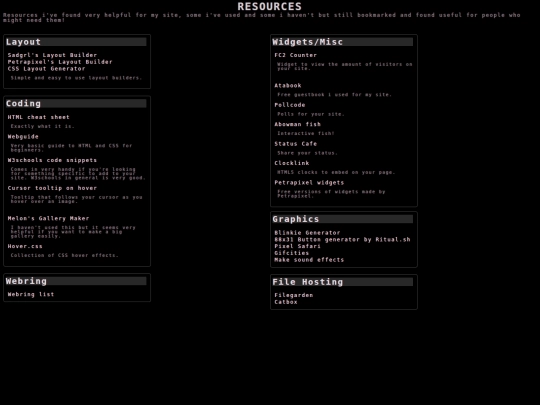This screenshot has height=405, width=540.
Task: Open W3schools code snippets link
Action: [x=52, y=160]
